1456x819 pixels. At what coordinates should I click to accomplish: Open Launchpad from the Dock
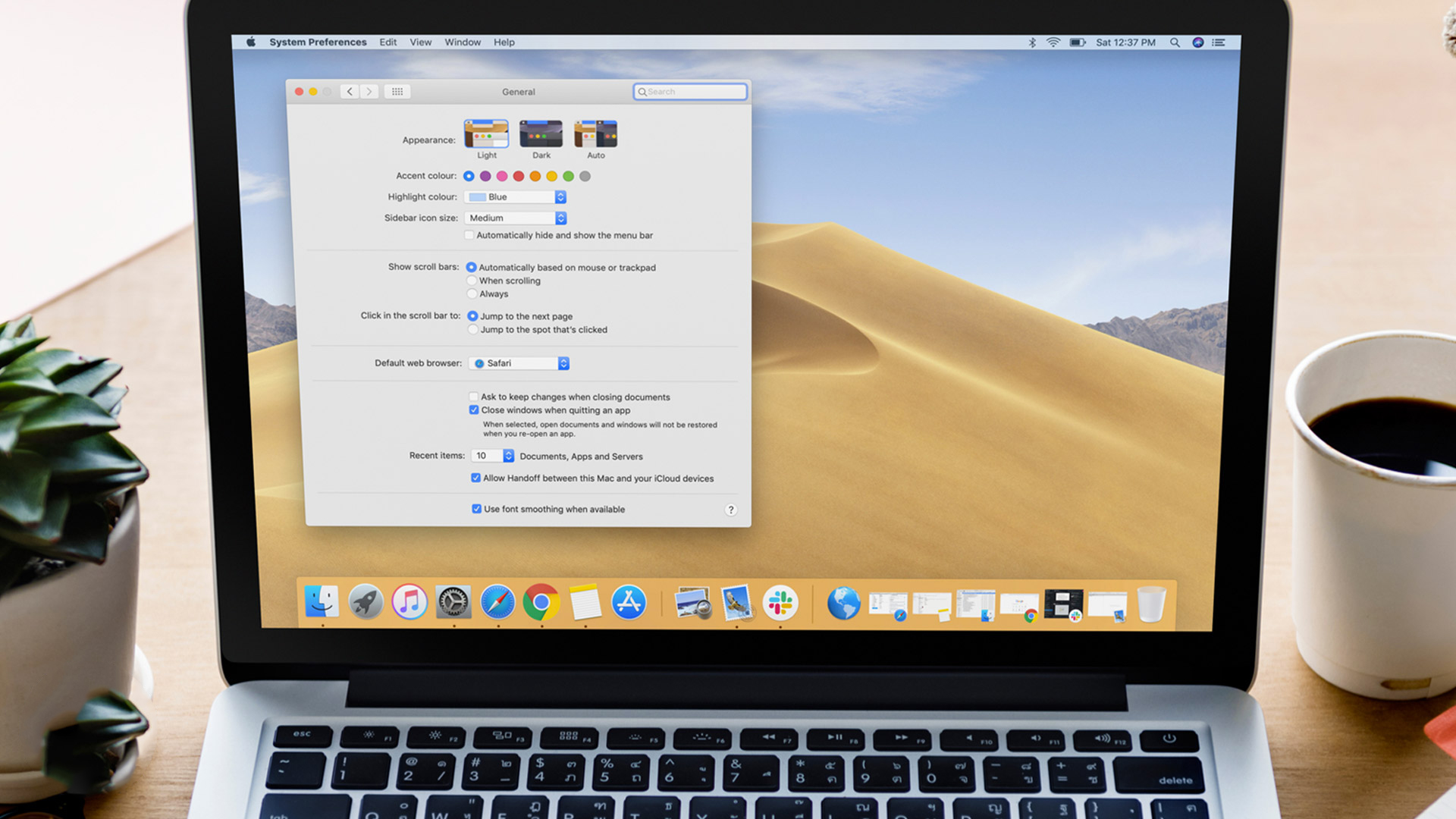point(366,603)
